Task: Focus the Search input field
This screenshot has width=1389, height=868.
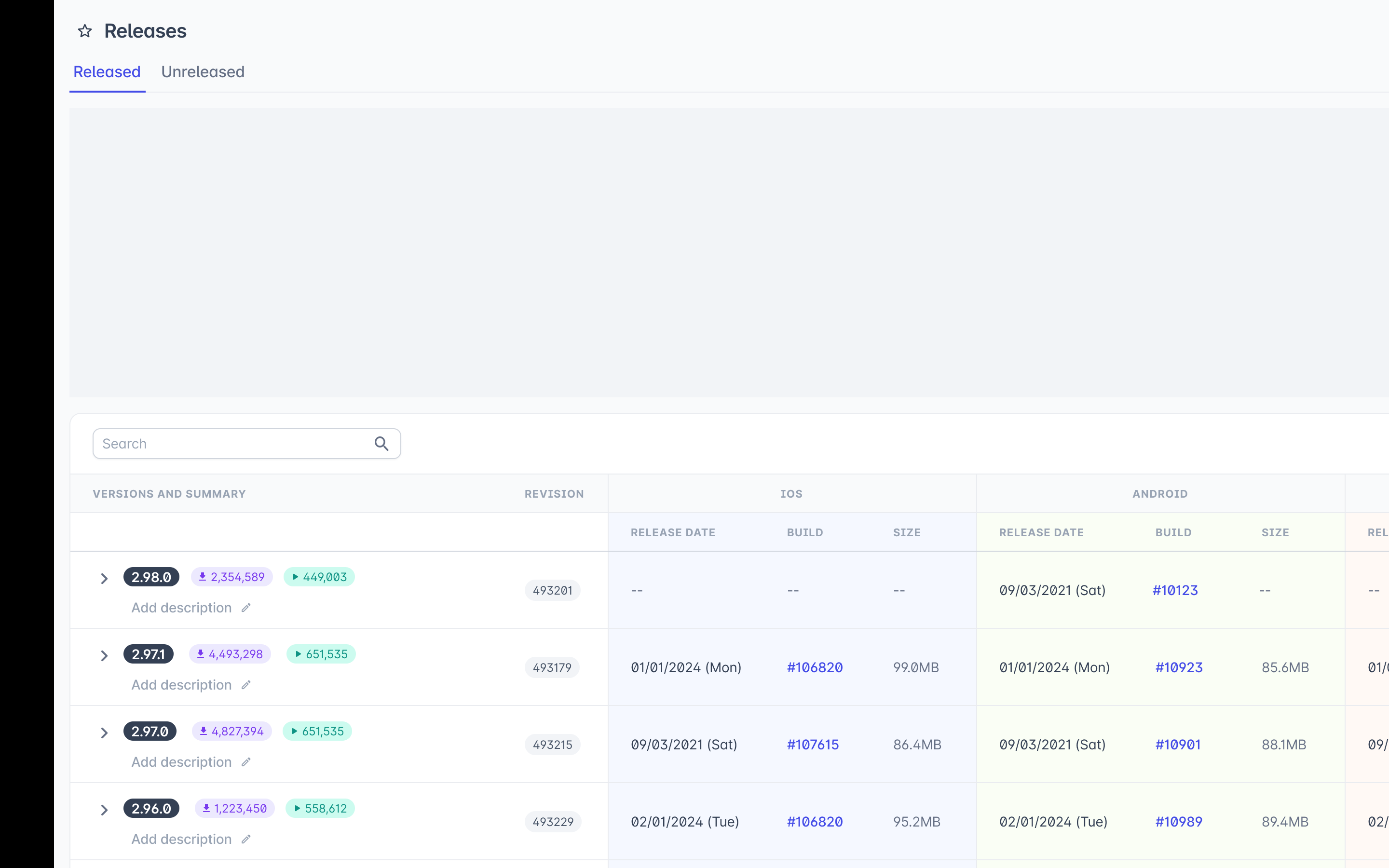Action: pyautogui.click(x=247, y=444)
